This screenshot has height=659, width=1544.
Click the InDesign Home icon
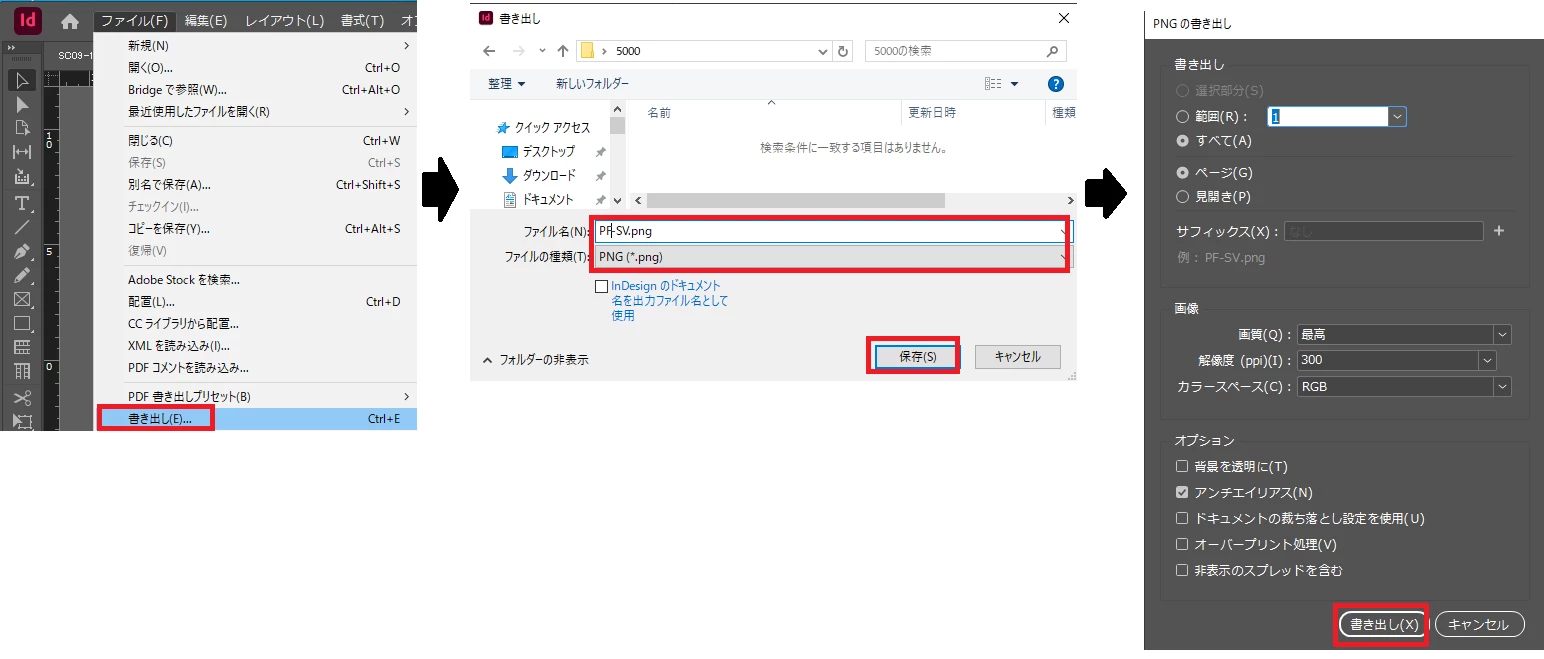tap(69, 21)
